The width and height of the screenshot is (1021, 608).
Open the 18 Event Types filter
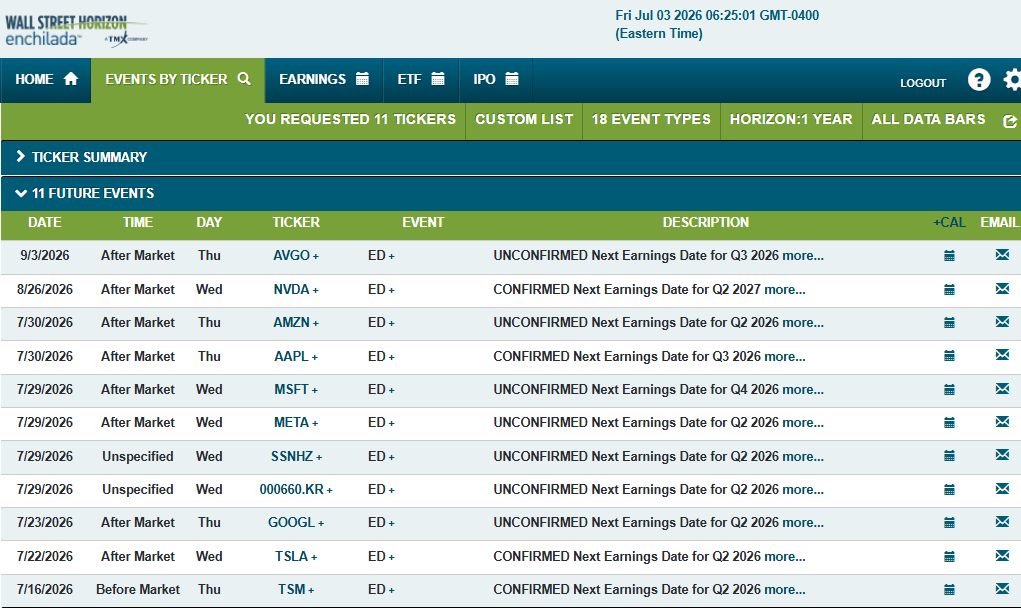tap(651, 120)
